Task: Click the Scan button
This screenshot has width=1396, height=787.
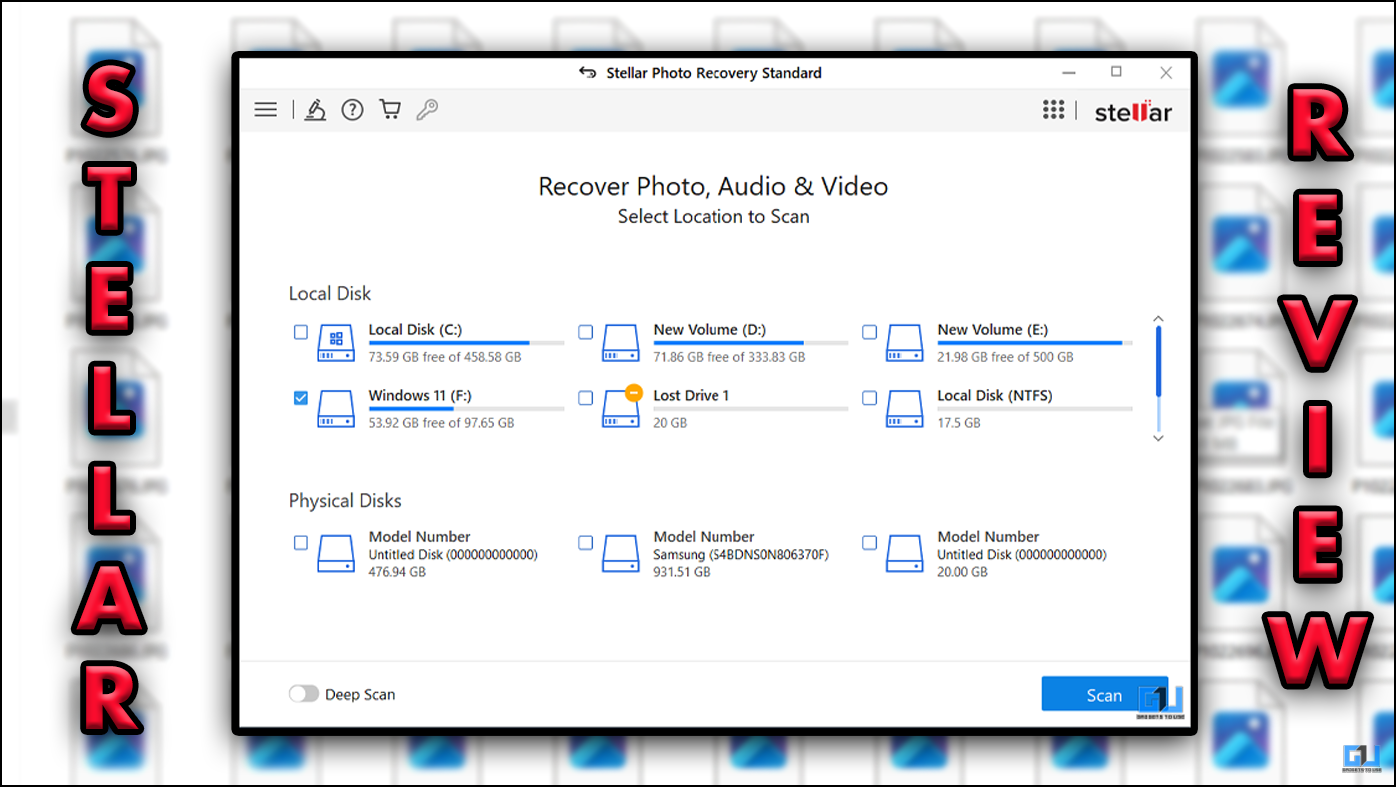Action: tap(1103, 695)
